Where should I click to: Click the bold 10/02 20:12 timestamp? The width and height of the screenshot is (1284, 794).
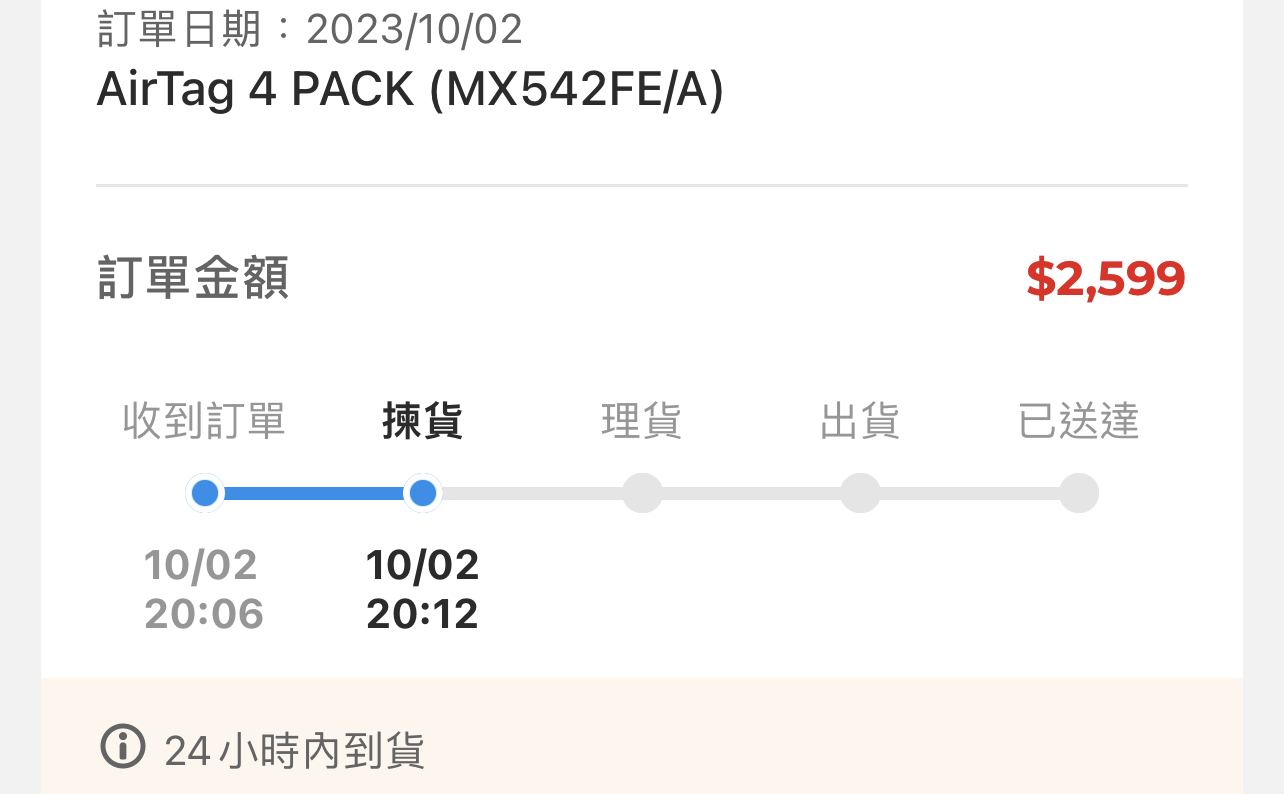pyautogui.click(x=423, y=589)
